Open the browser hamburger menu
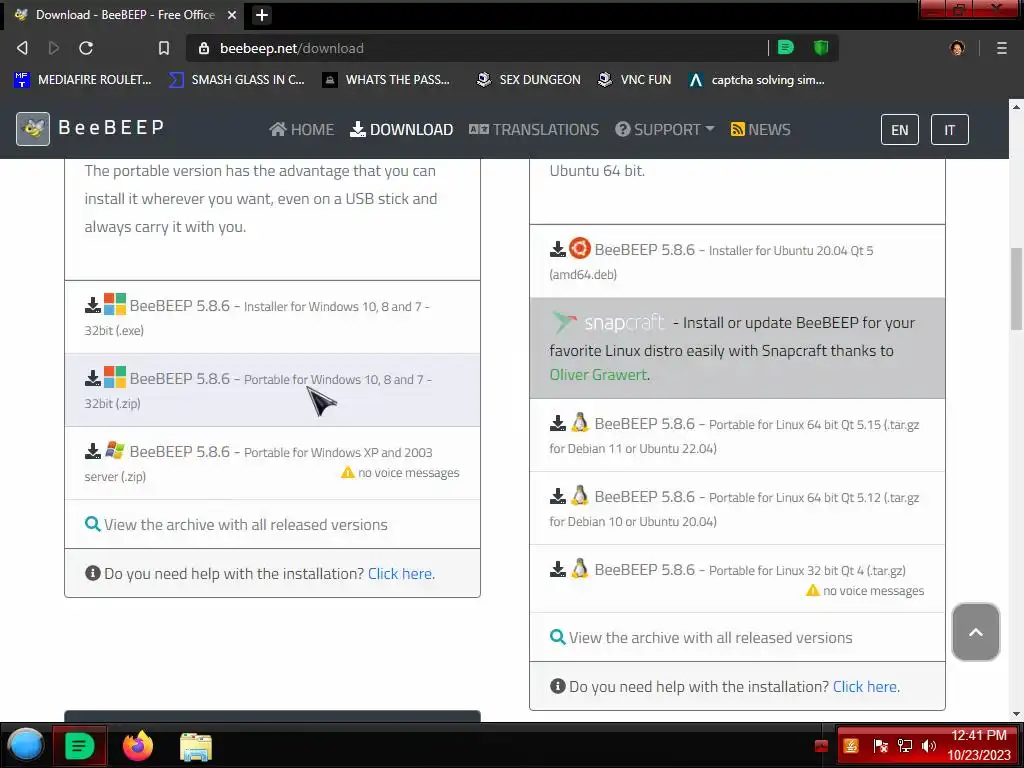1024x768 pixels. 1002,48
